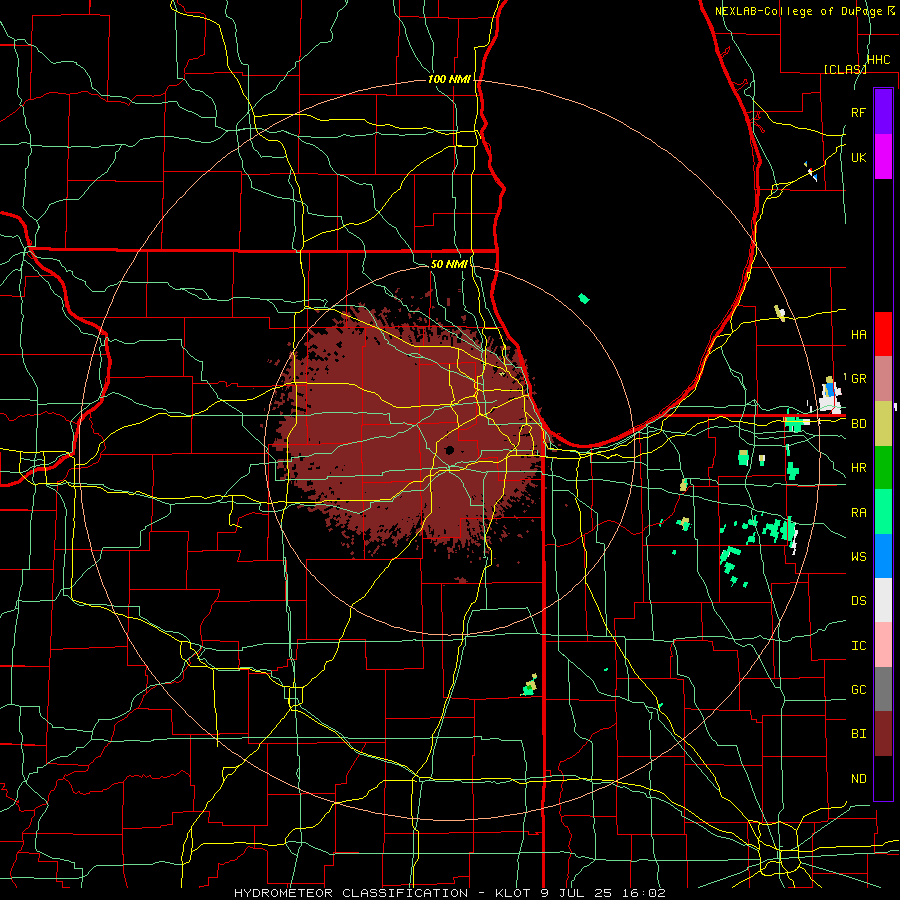Click the brown BI legend color swatch

[x=883, y=734]
